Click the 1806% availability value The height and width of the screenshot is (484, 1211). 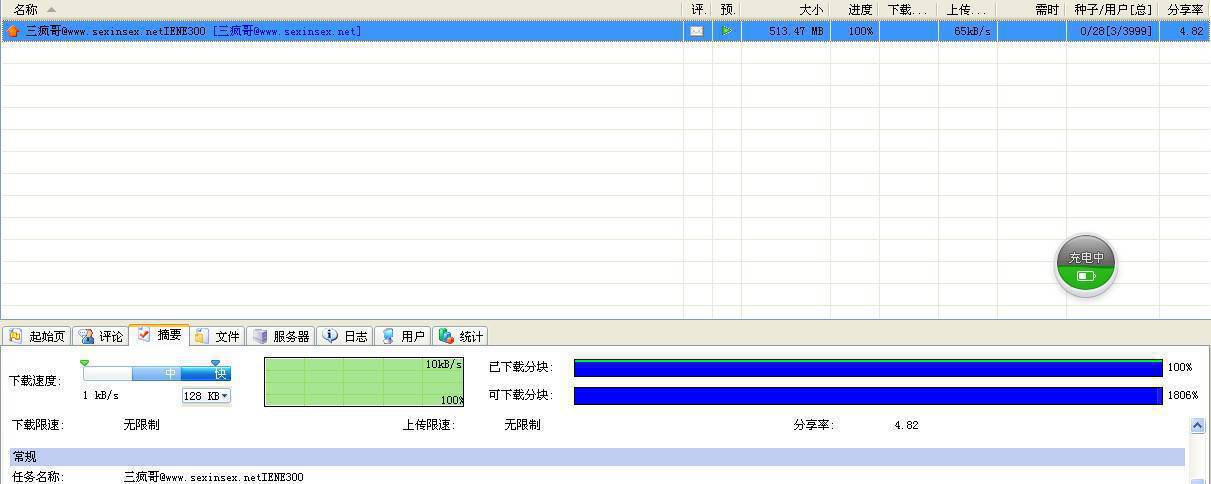click(1181, 395)
